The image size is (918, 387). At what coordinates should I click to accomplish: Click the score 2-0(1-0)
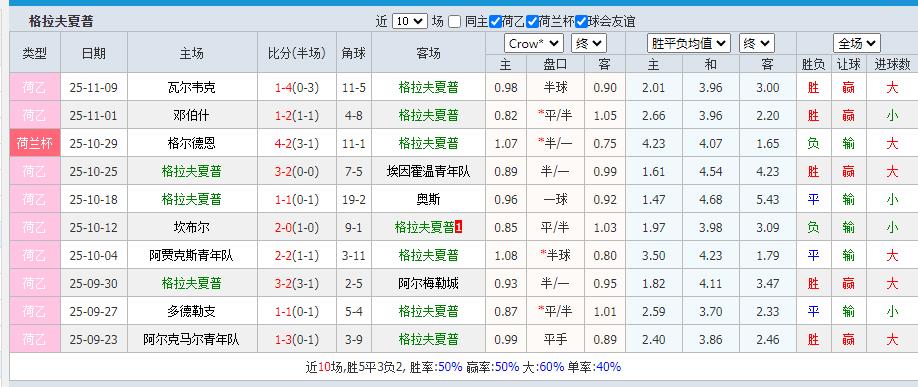[x=297, y=227]
